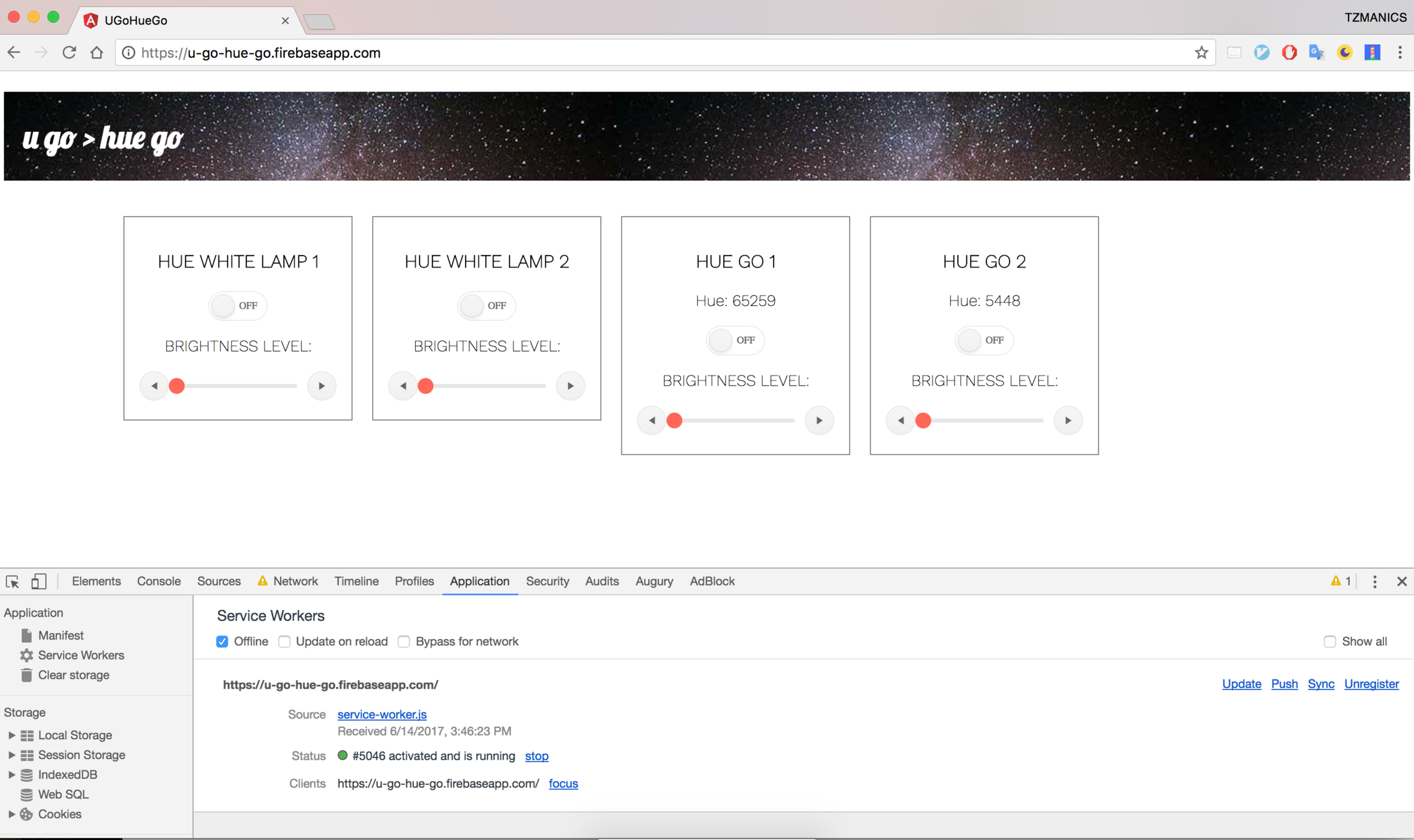Switch to the Console tab
This screenshot has width=1414, height=840.
(x=159, y=581)
